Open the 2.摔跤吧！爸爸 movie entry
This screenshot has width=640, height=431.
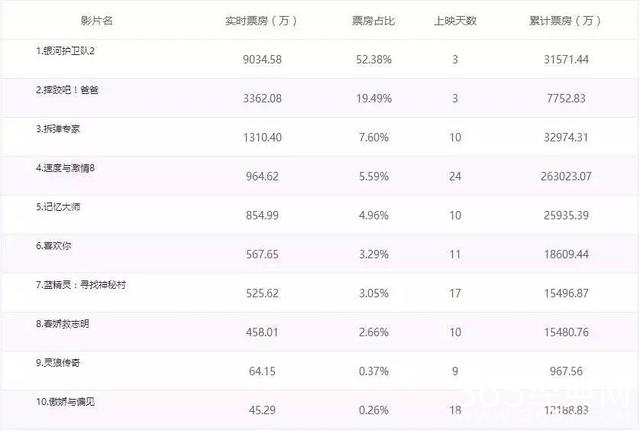point(70,90)
